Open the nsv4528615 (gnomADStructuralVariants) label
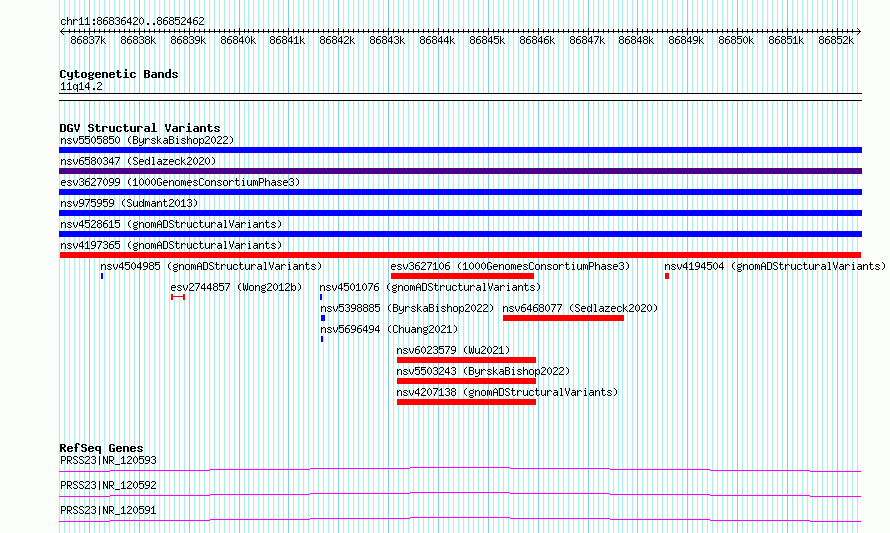The height and width of the screenshot is (533, 890). coord(171,224)
